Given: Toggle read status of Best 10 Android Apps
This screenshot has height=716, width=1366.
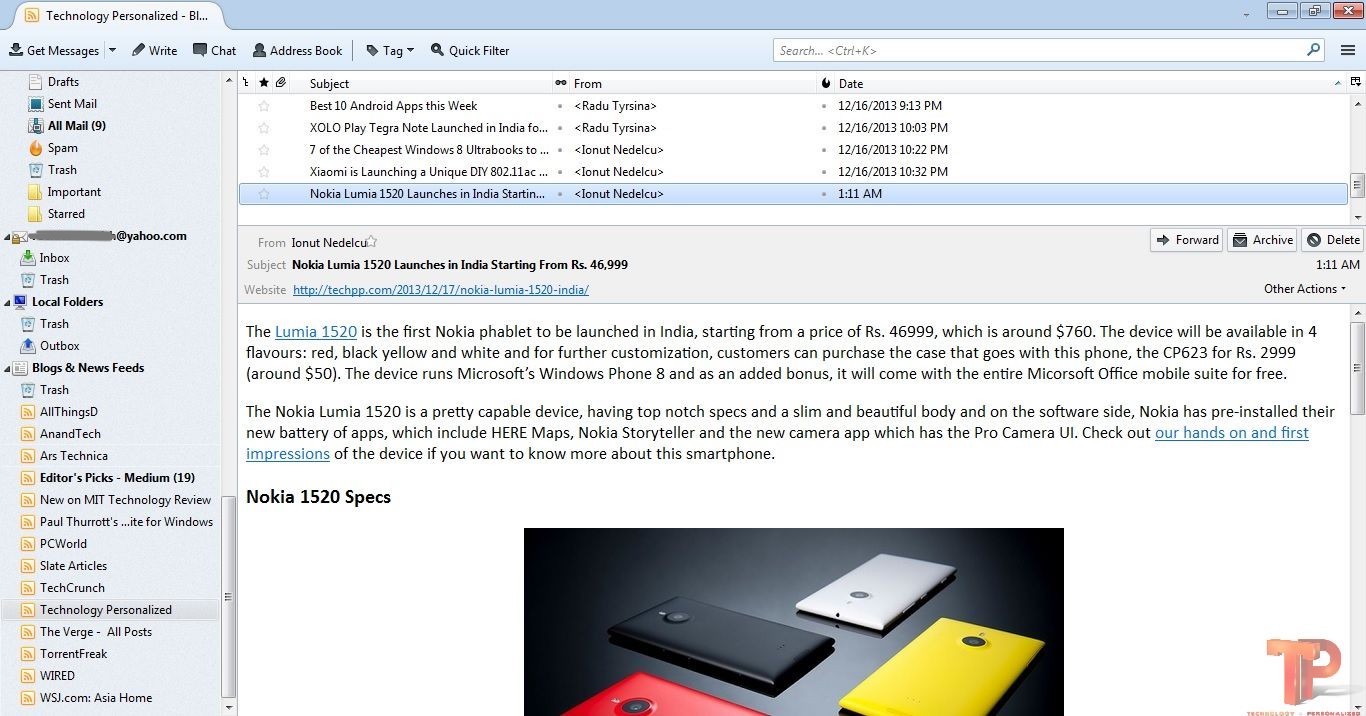Looking at the screenshot, I should pos(561,106).
